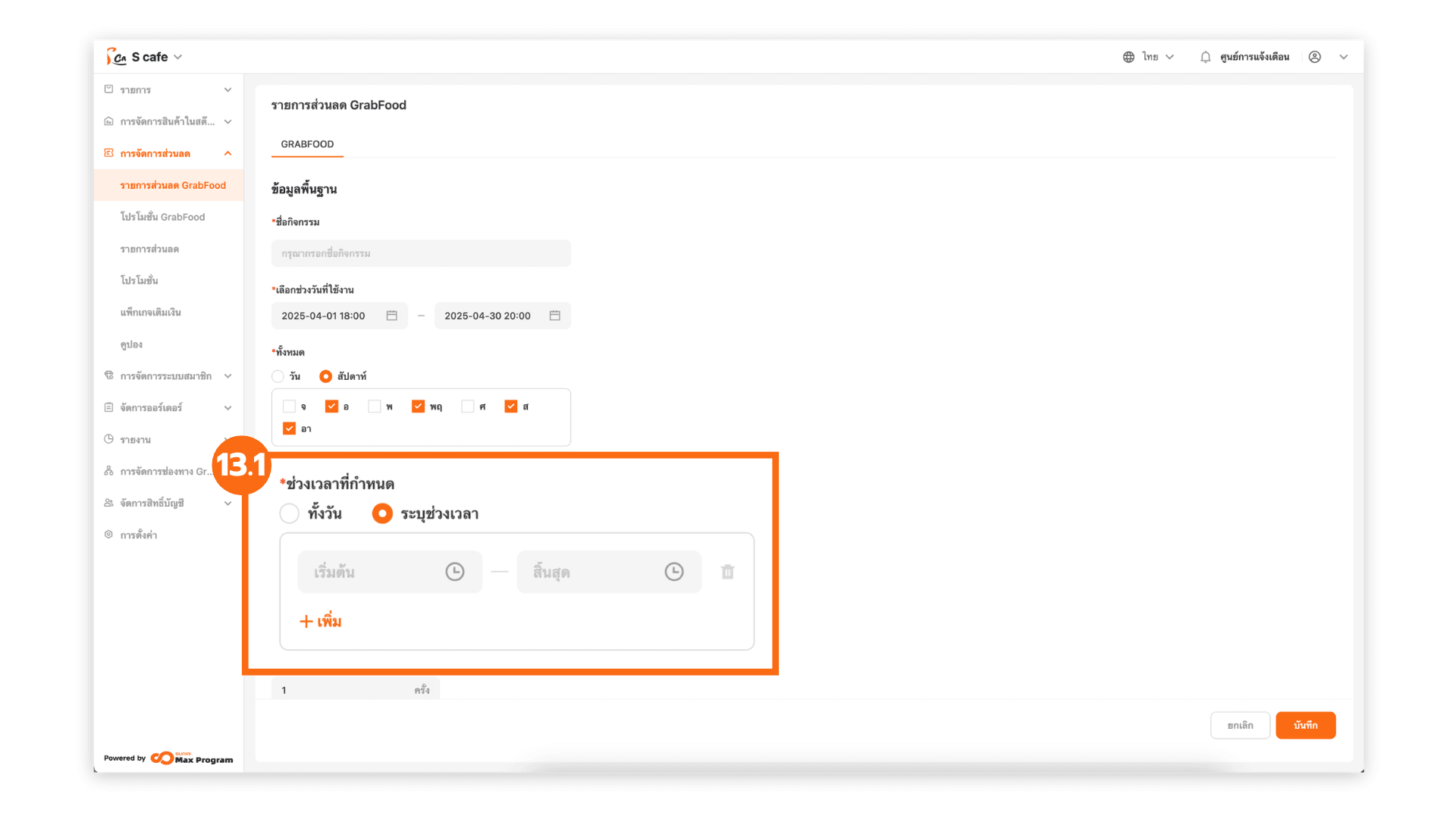Open calendar icon for end date 2025-04-30
Viewport: 1456px width, 819px height.
click(555, 315)
